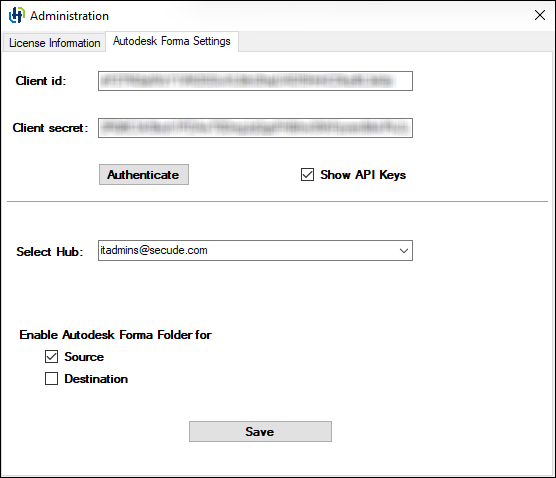Uncheck the Show API Keys checkbox
Screen dimensions: 556x478
point(307,174)
